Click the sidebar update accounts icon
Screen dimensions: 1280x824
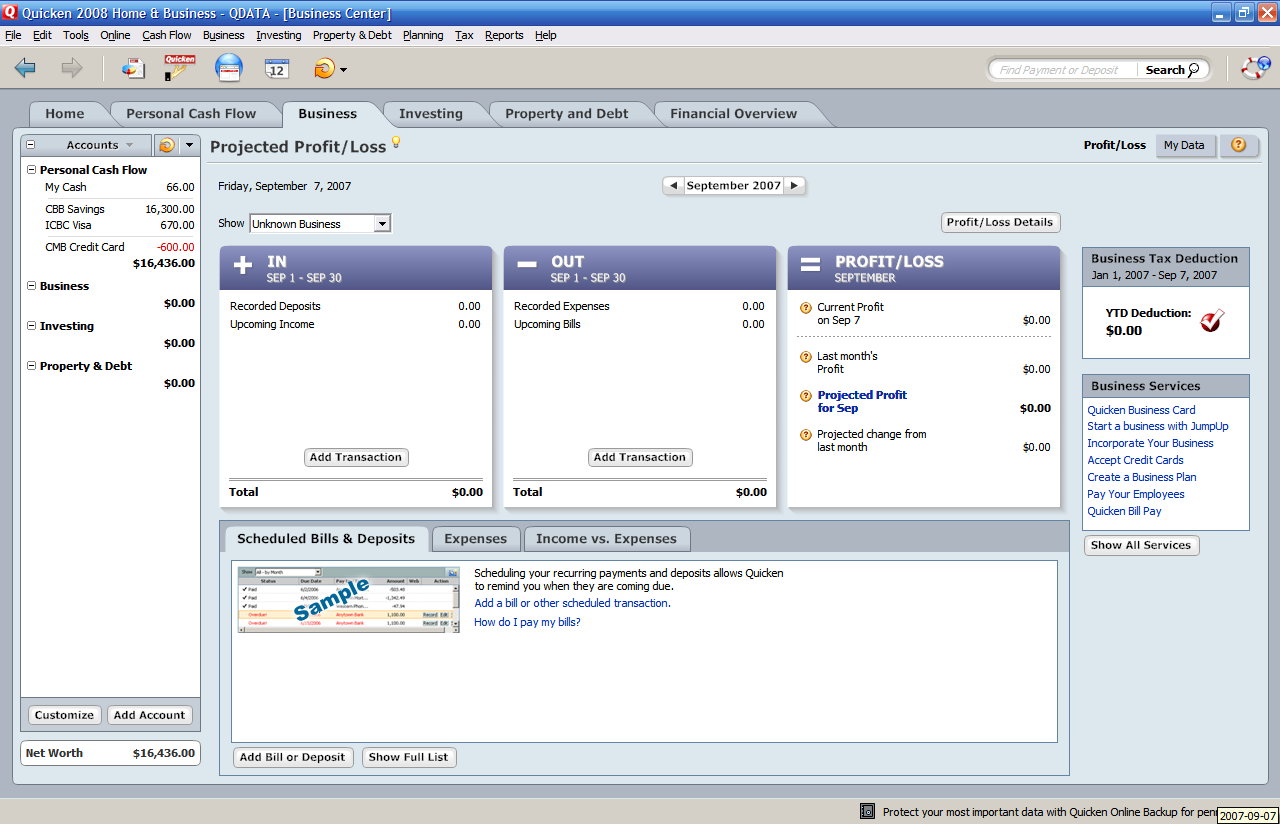(166, 145)
